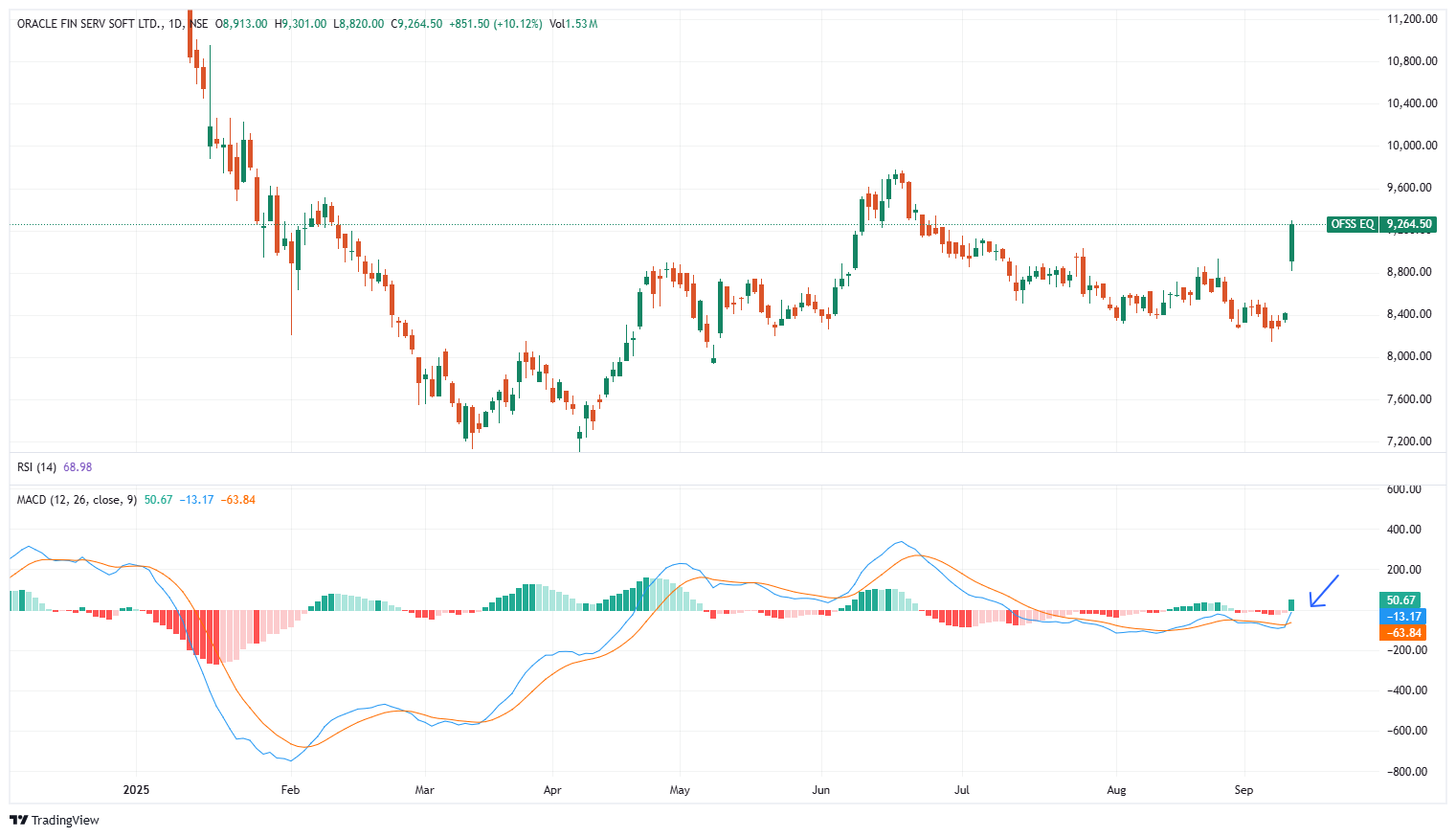
Task: Click the 9,264.50 current price label
Action: [1409, 224]
